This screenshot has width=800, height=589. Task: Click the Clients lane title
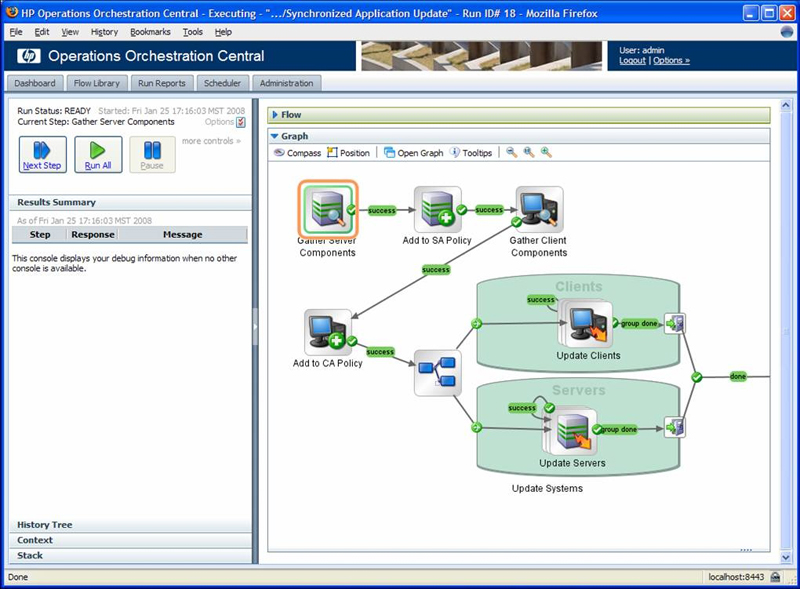pos(579,287)
